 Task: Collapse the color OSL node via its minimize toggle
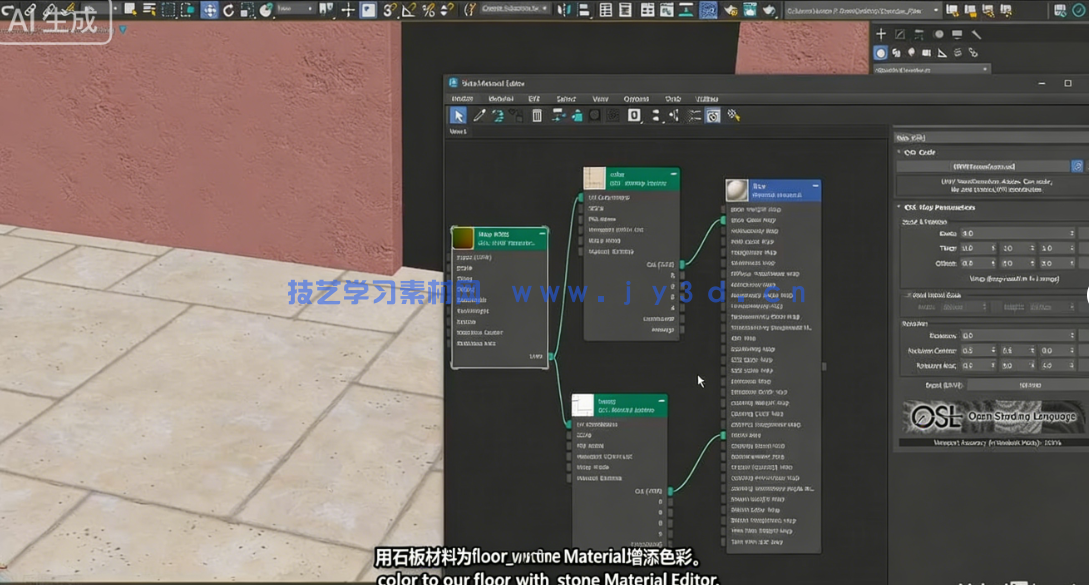coord(673,175)
